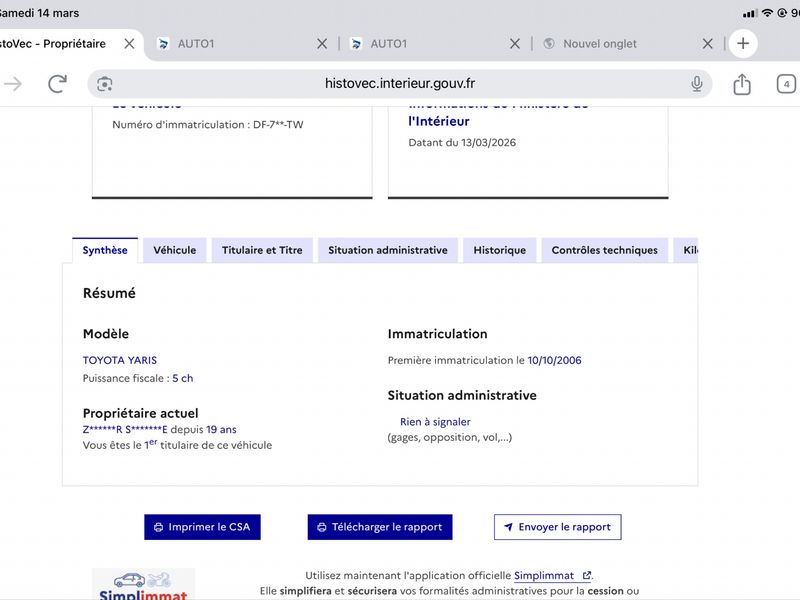Open the share sheet icon

coord(742,84)
